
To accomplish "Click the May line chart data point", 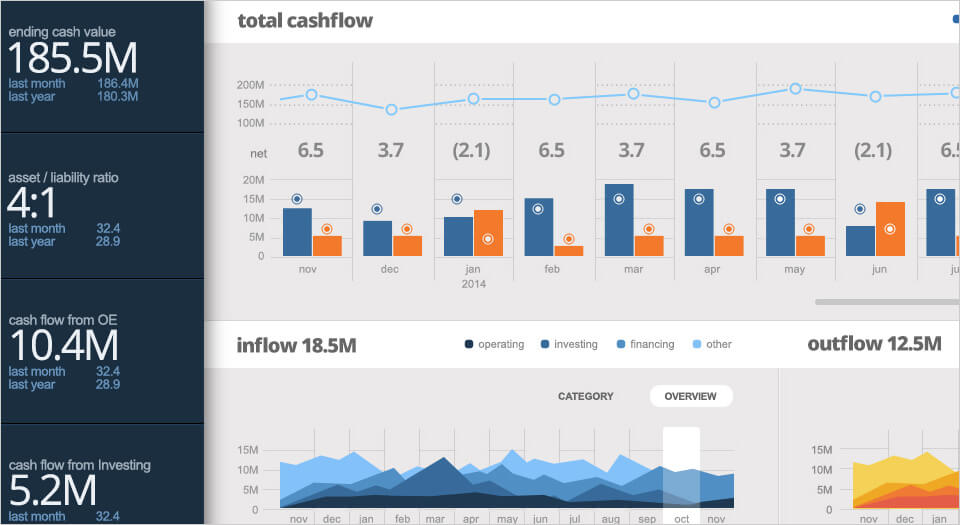I will (x=795, y=89).
